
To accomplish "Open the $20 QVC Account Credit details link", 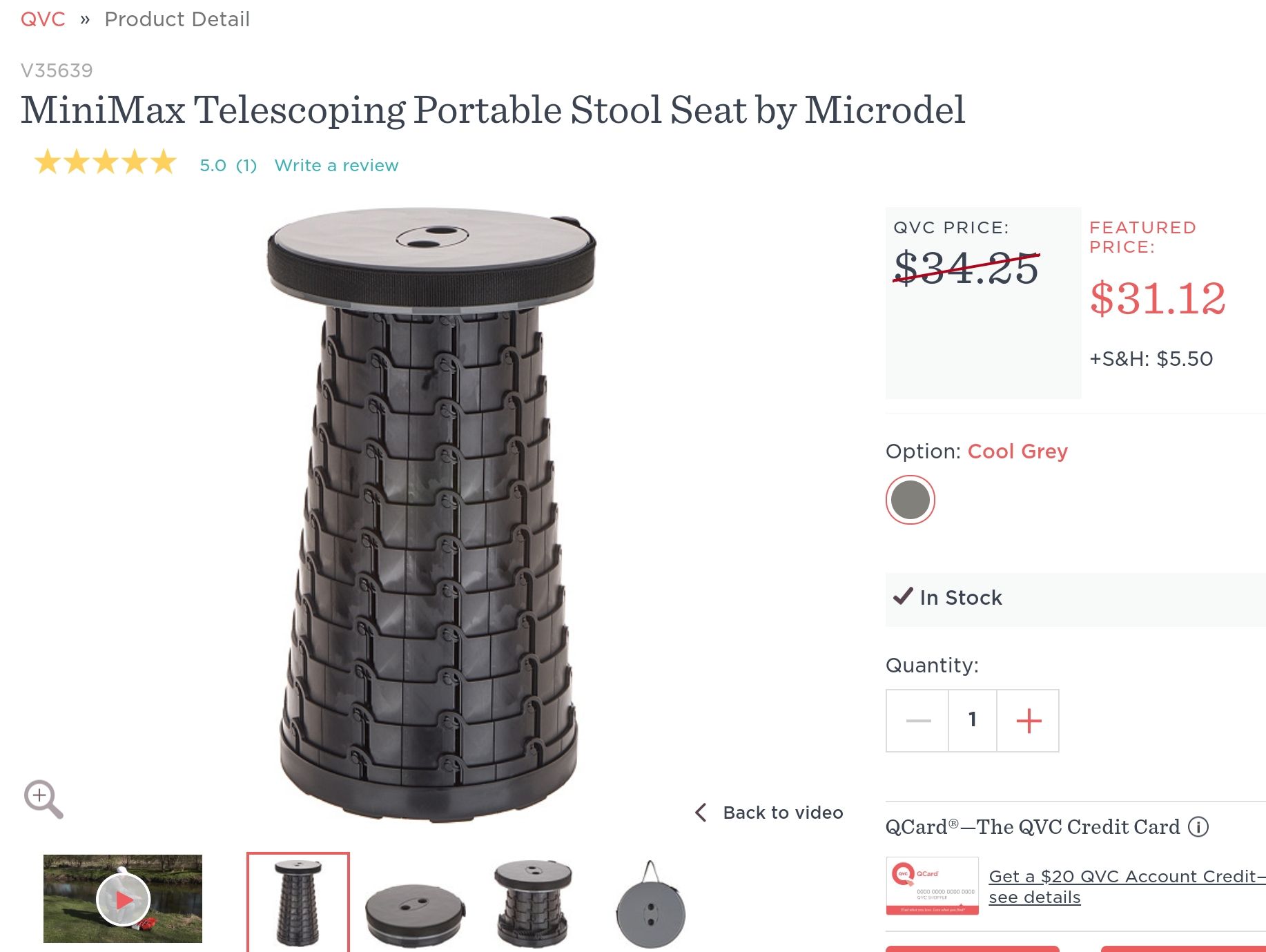I will click(x=1127, y=886).
